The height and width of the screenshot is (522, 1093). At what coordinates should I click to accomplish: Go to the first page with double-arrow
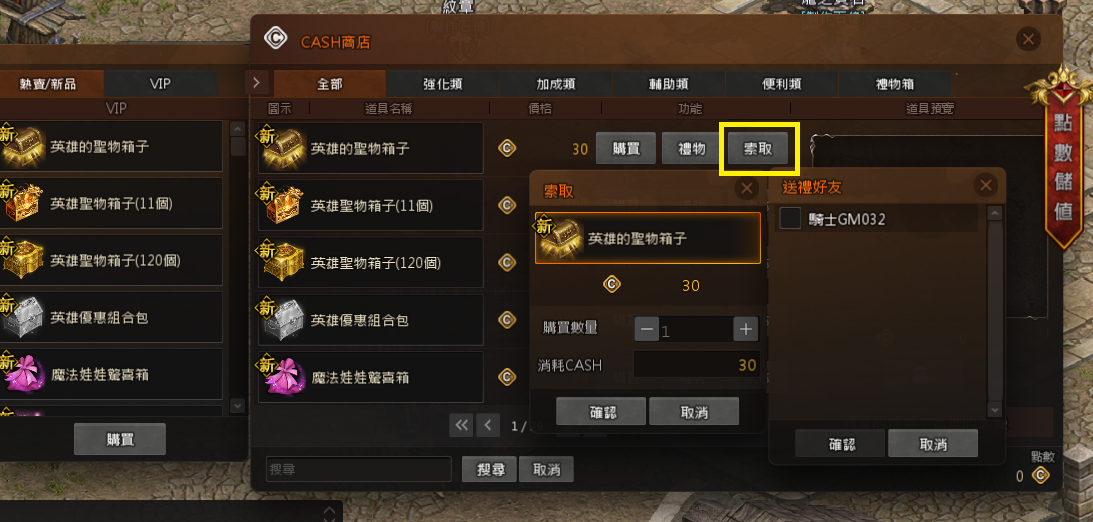[461, 424]
